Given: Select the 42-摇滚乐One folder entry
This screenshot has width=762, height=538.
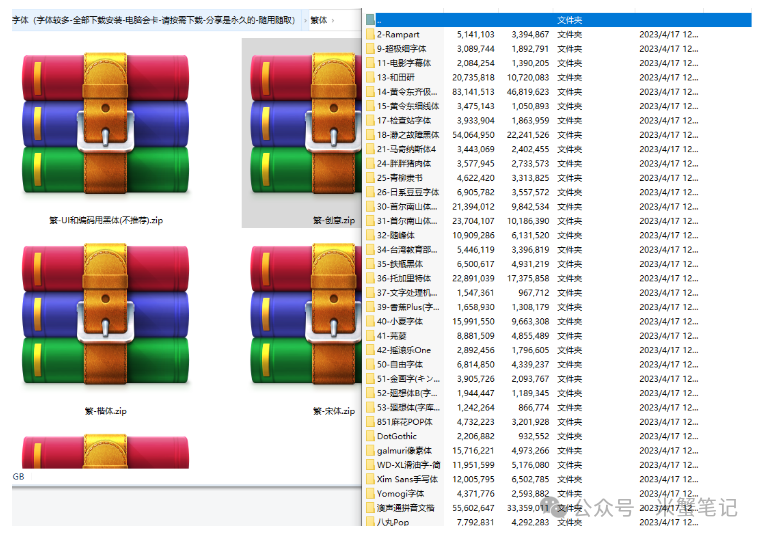Looking at the screenshot, I should 403,350.
